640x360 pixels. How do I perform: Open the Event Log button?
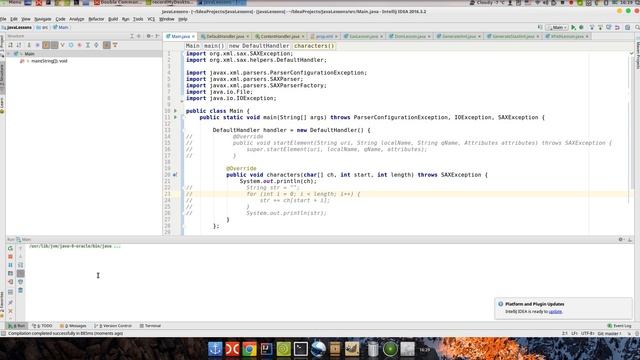[619, 326]
